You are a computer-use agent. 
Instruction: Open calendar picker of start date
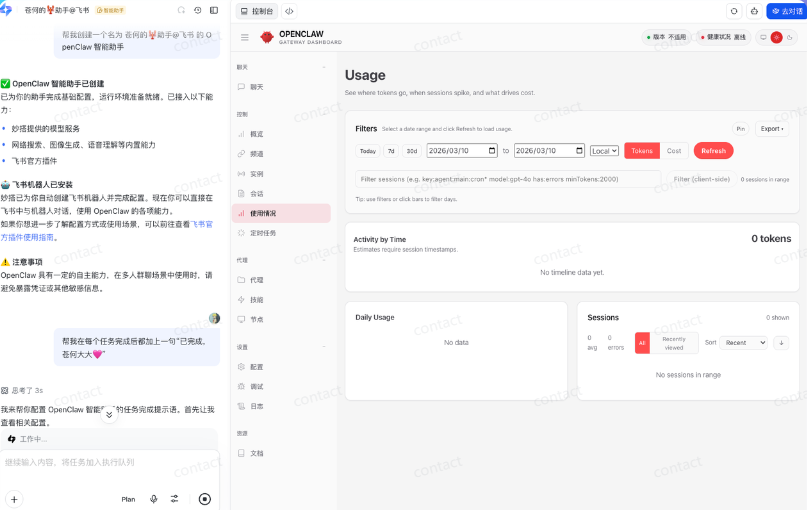pos(492,151)
